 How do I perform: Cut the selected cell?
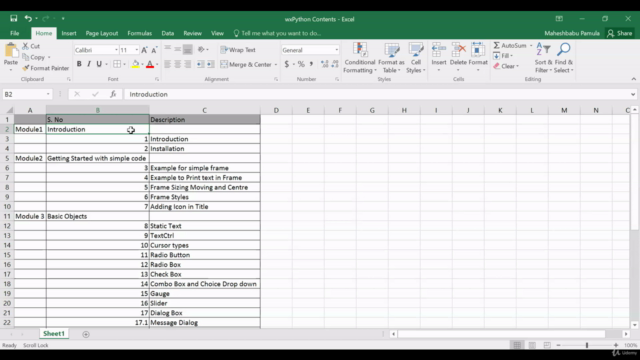31,46
